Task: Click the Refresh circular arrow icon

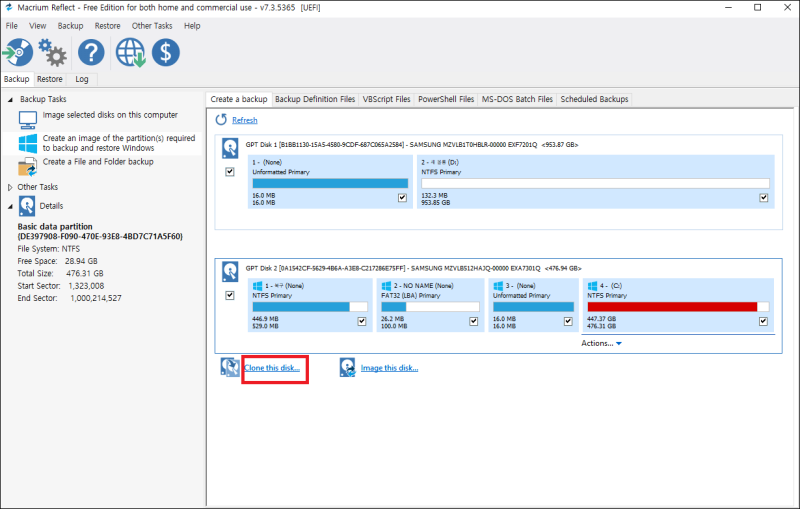Action: (x=221, y=120)
